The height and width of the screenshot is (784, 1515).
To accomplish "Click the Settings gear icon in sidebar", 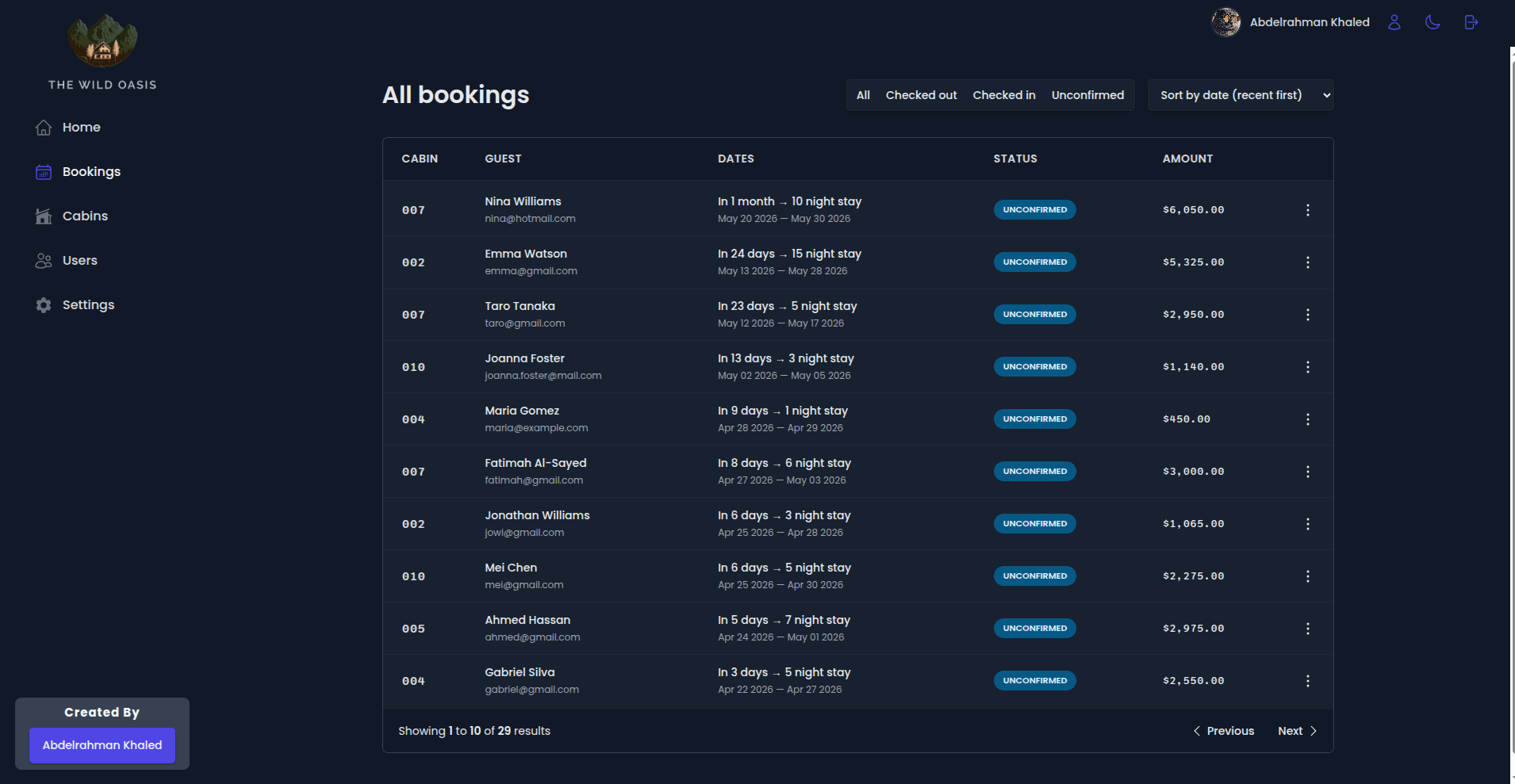I will pyautogui.click(x=44, y=305).
